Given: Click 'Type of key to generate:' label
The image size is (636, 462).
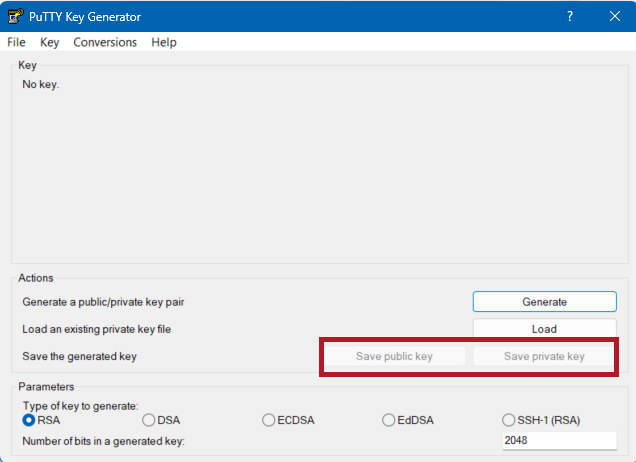Looking at the screenshot, I should [x=80, y=406].
